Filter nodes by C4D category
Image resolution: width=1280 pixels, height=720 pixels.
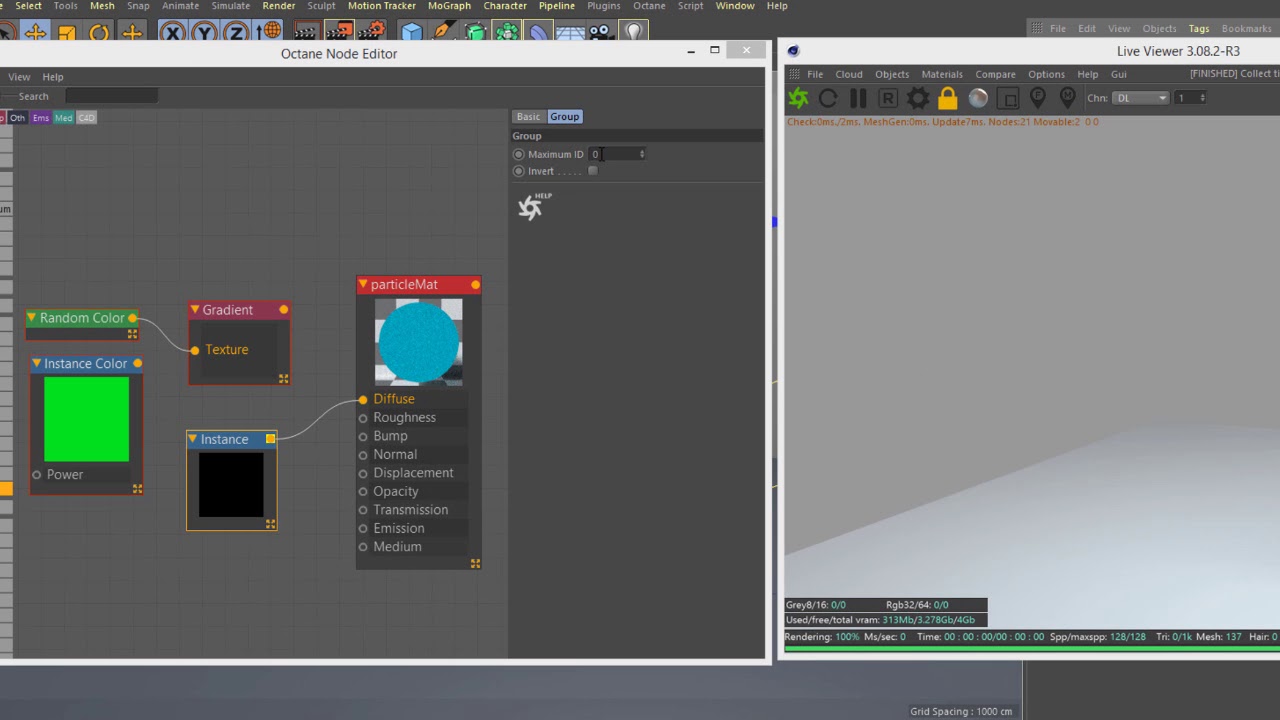tap(86, 118)
